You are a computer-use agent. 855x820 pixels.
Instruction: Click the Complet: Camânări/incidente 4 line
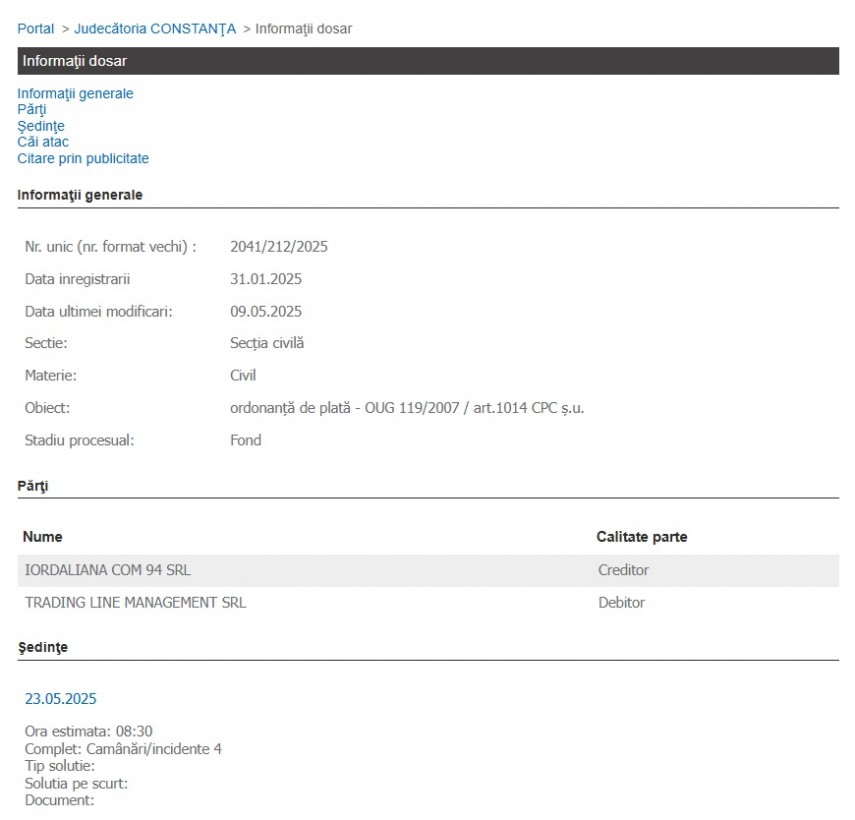(123, 749)
